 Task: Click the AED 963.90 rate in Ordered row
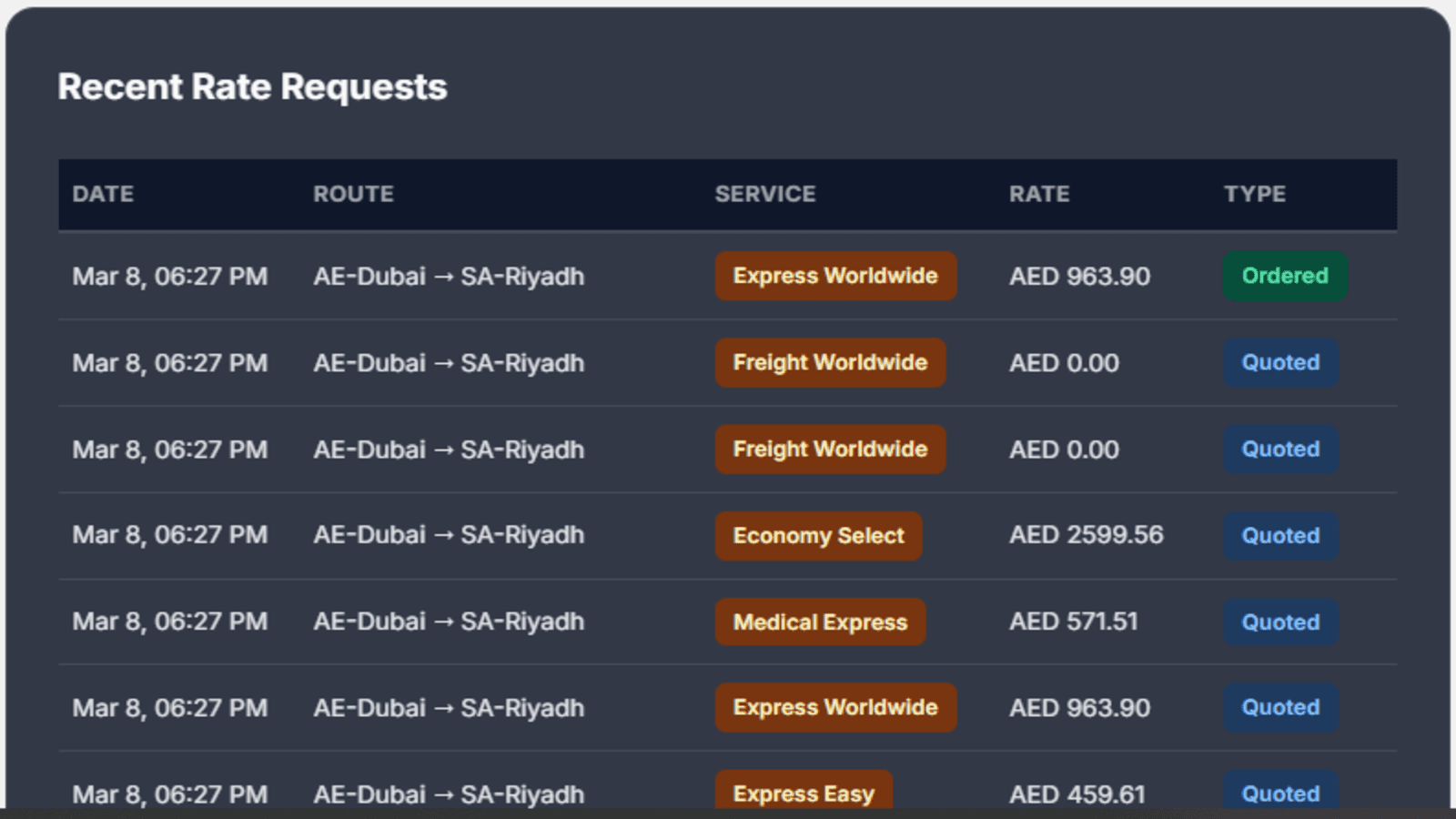click(x=1079, y=277)
